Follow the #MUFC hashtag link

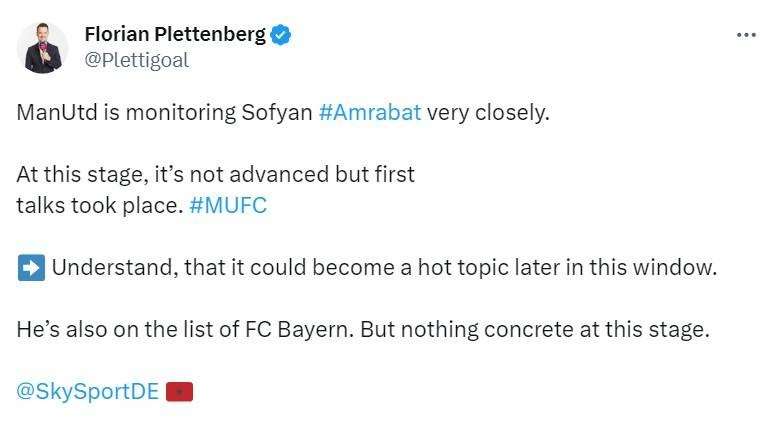point(228,206)
